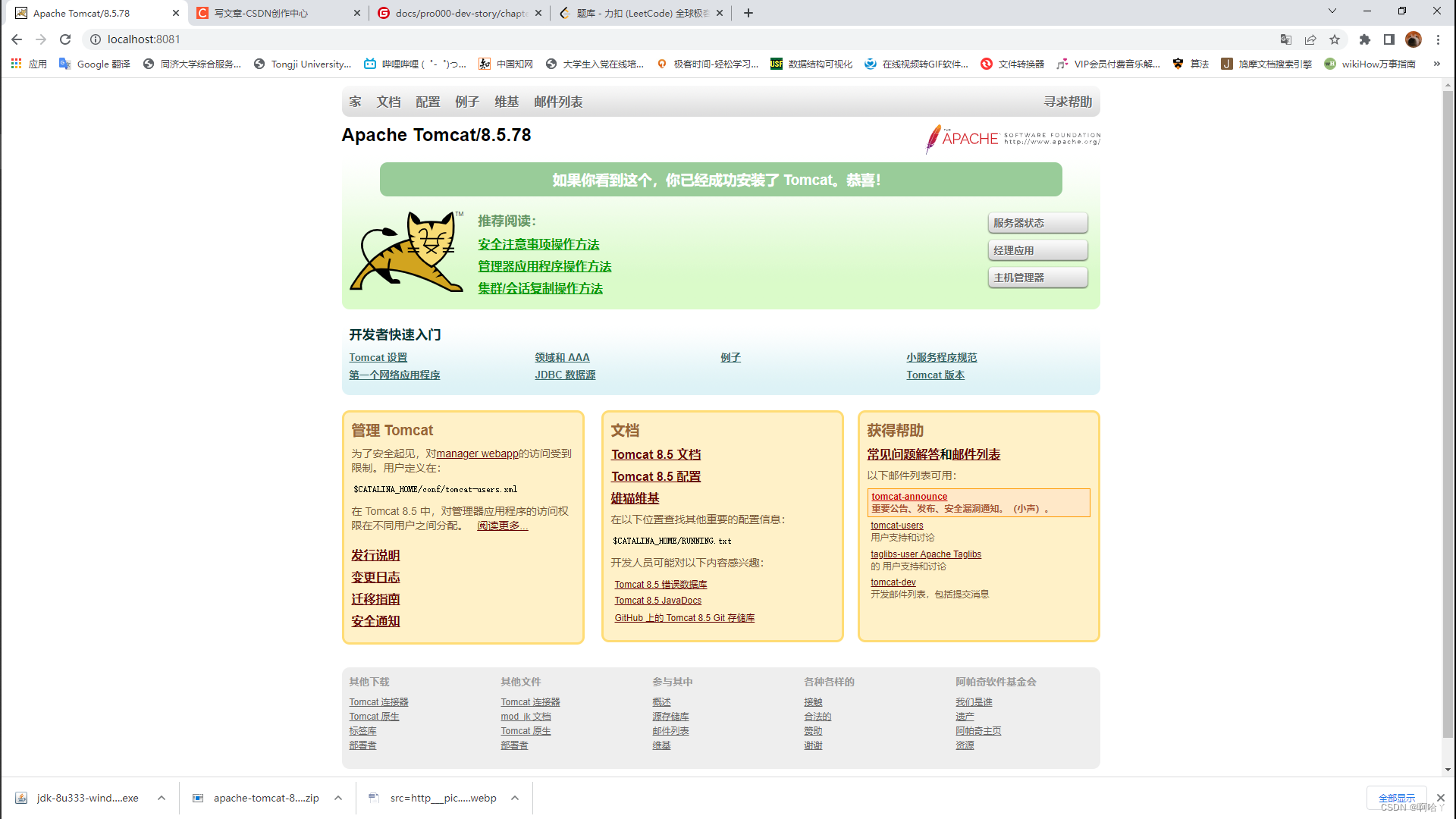The image size is (1456, 819).
Task: Show more bookmarks with the overflow chevron
Action: pyautogui.click(x=1436, y=64)
